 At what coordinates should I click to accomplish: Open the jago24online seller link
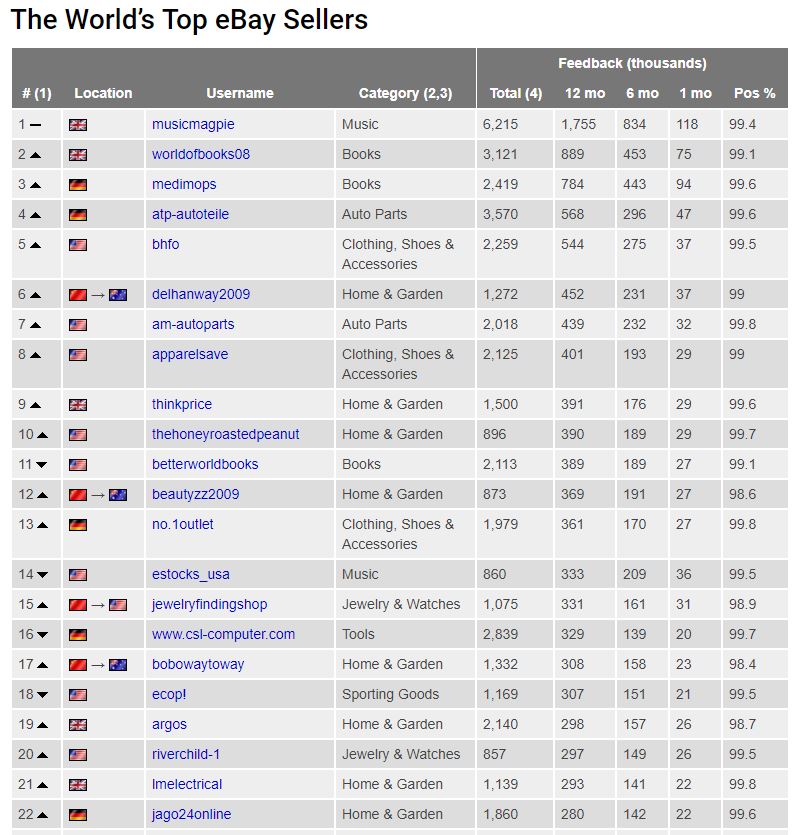pyautogui.click(x=191, y=814)
